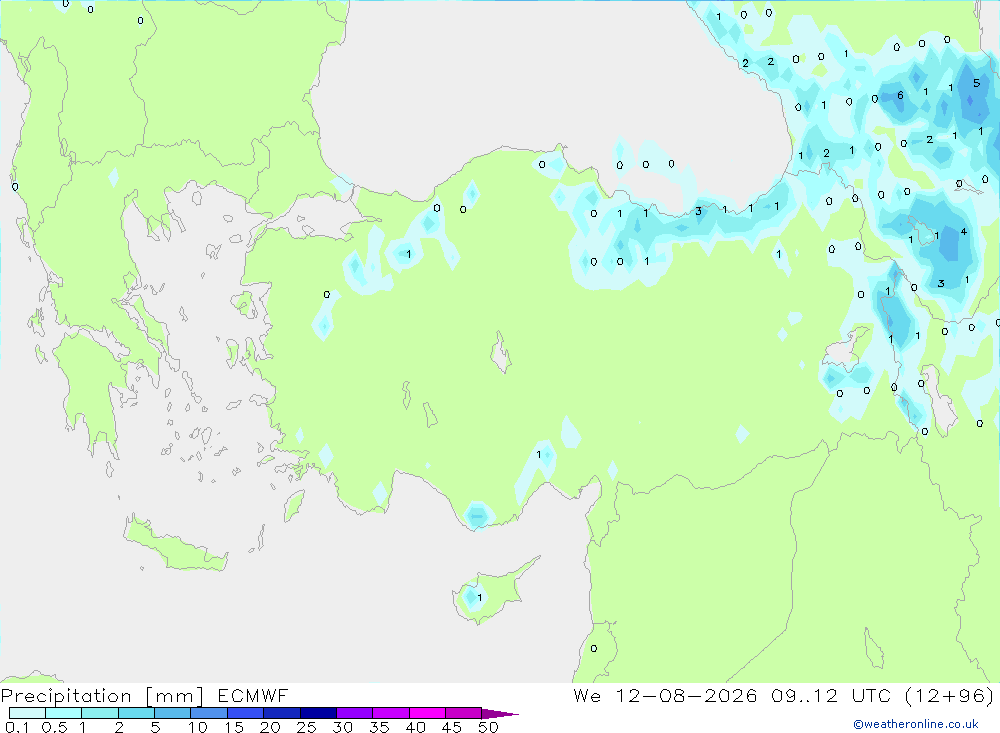Select the 2–5 mm legend color swatch

pos(136,713)
